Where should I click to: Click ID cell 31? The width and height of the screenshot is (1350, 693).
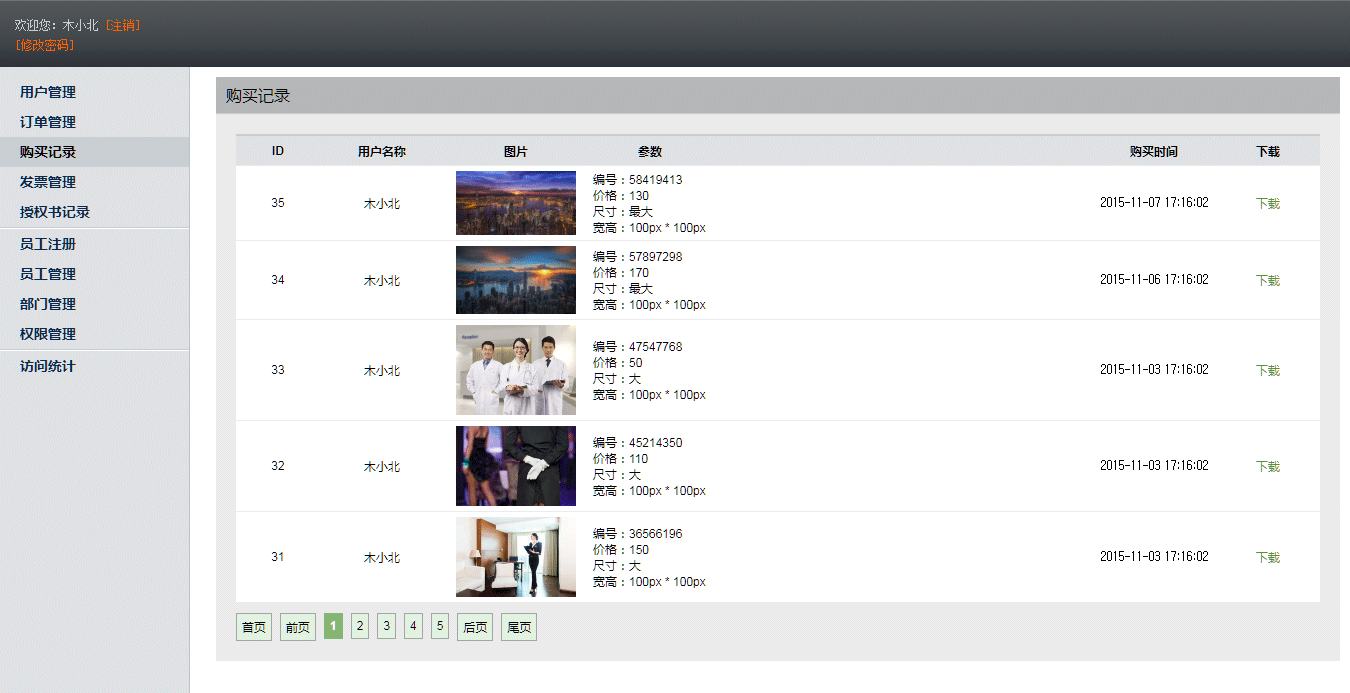click(278, 557)
